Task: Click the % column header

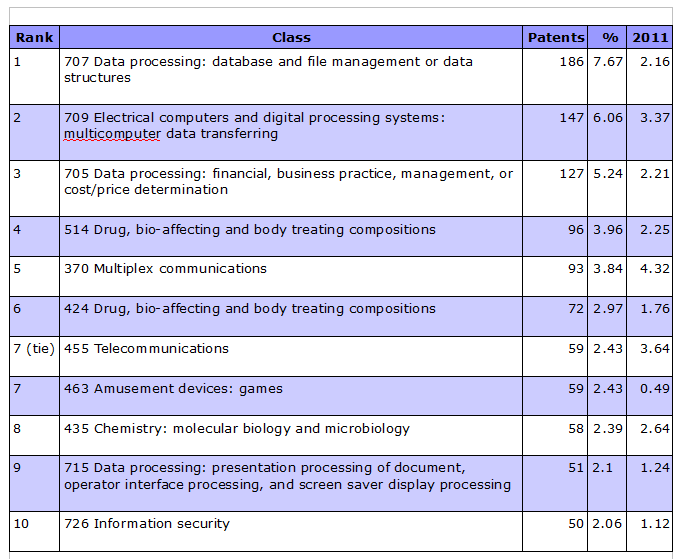Action: point(609,37)
